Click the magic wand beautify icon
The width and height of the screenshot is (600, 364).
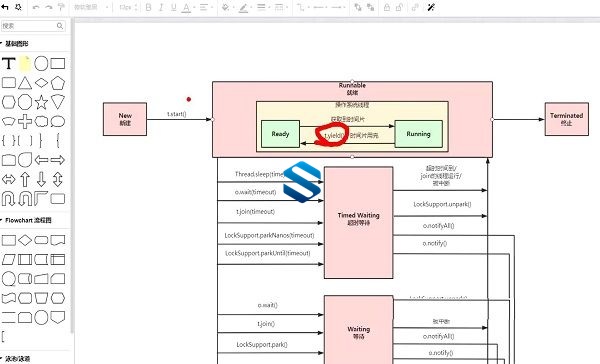pyautogui.click(x=431, y=7)
